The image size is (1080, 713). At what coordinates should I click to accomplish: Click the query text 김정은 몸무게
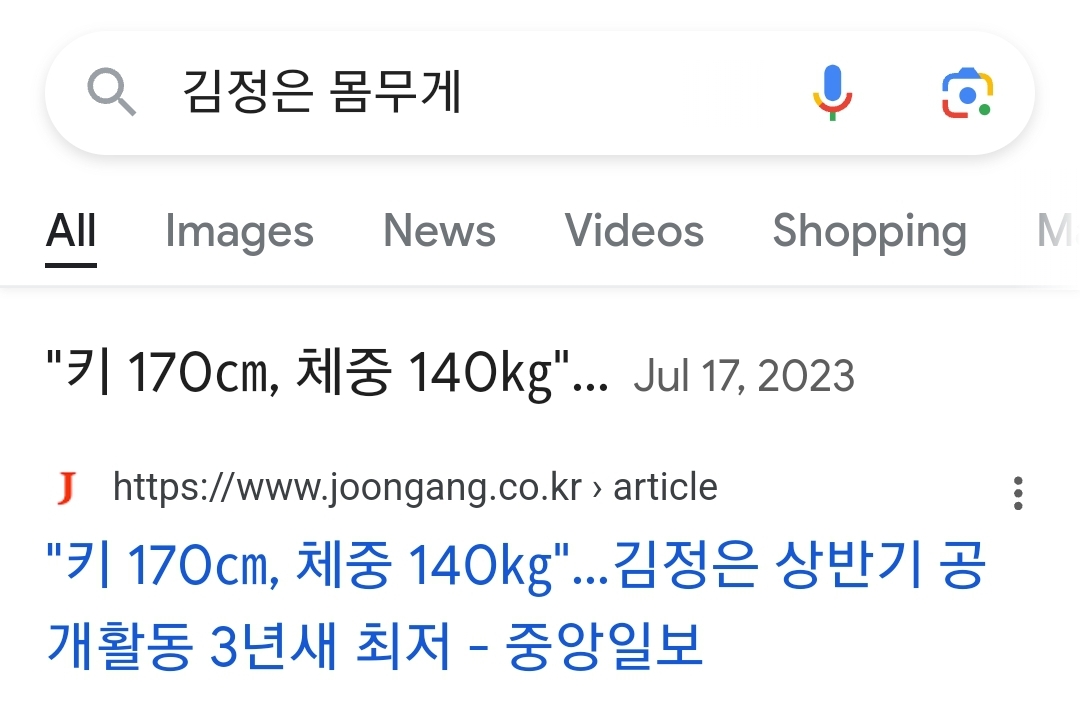[x=322, y=94]
